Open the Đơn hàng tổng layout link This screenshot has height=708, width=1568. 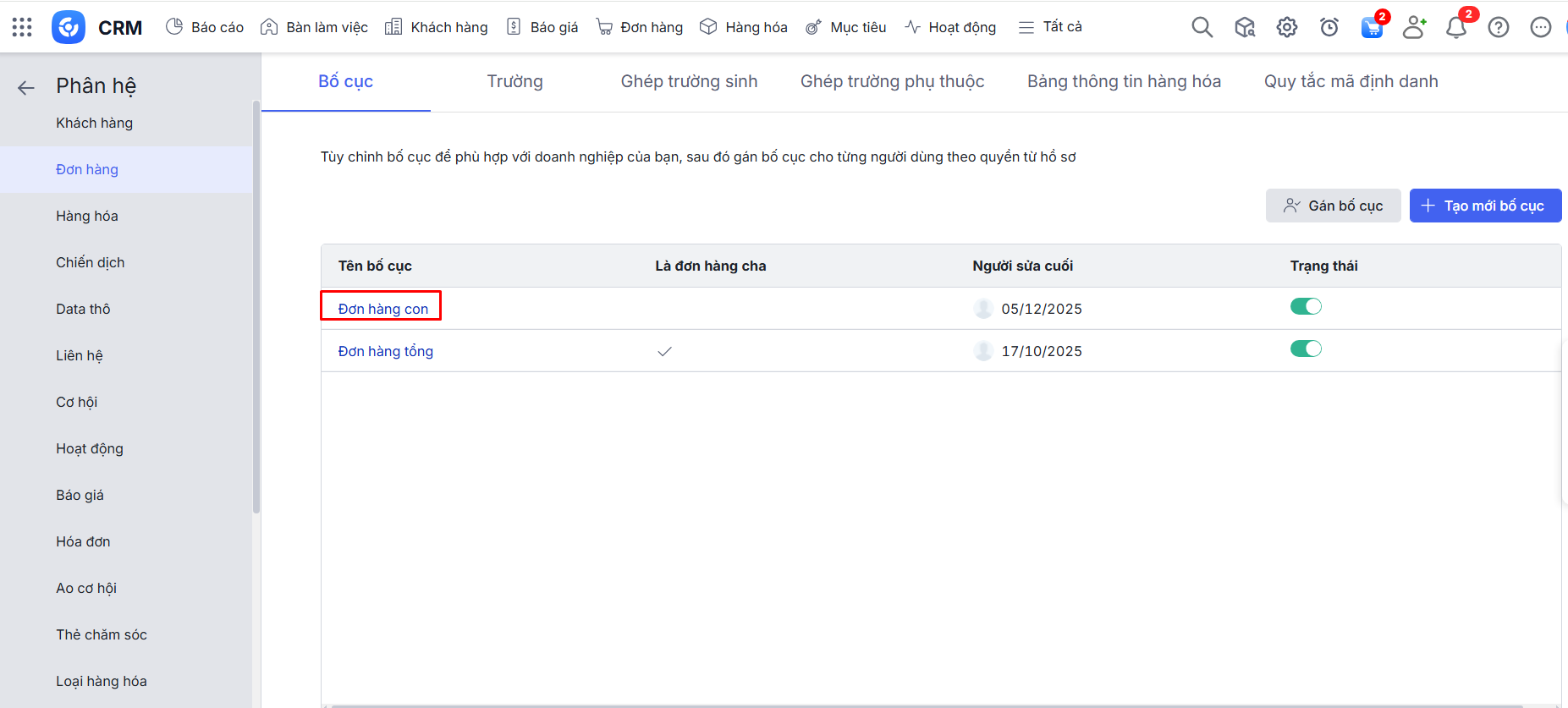(x=385, y=351)
